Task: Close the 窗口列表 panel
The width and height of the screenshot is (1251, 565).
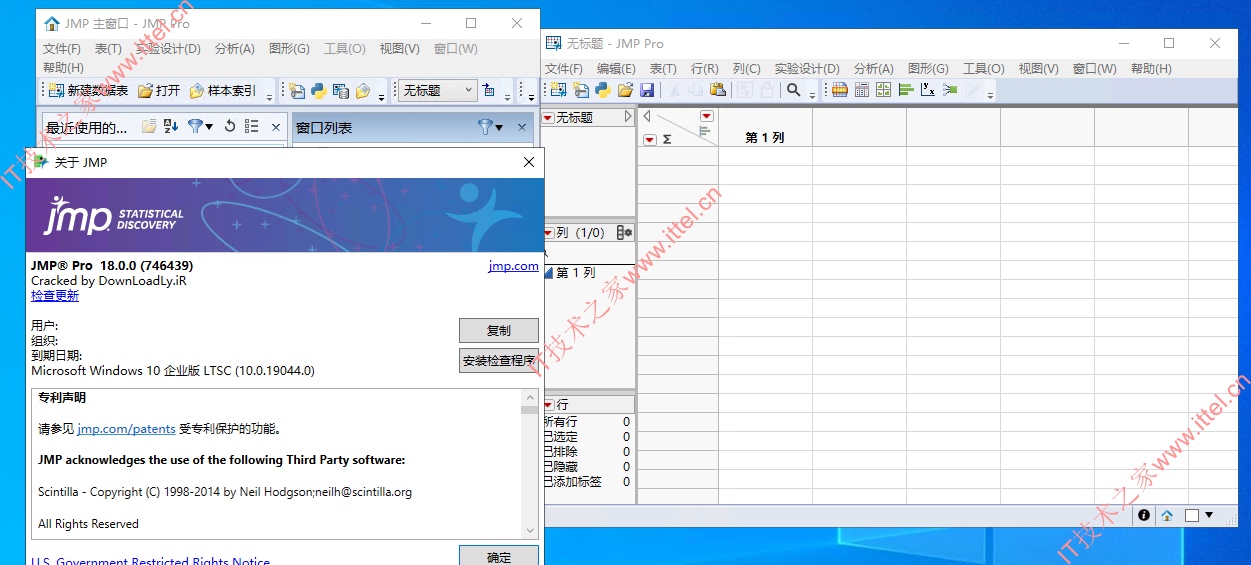Action: point(521,127)
